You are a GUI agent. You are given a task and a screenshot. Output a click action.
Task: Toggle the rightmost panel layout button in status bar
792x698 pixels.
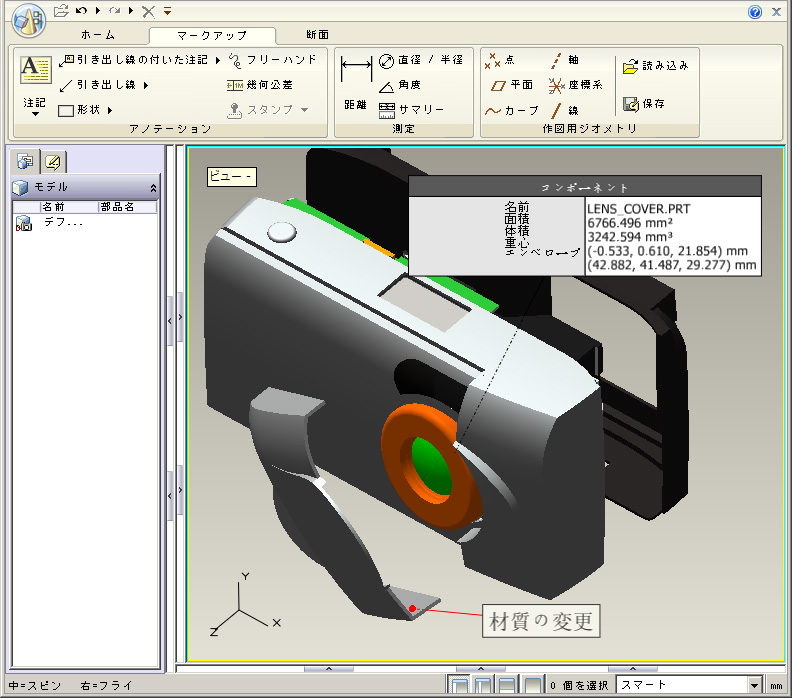click(533, 685)
